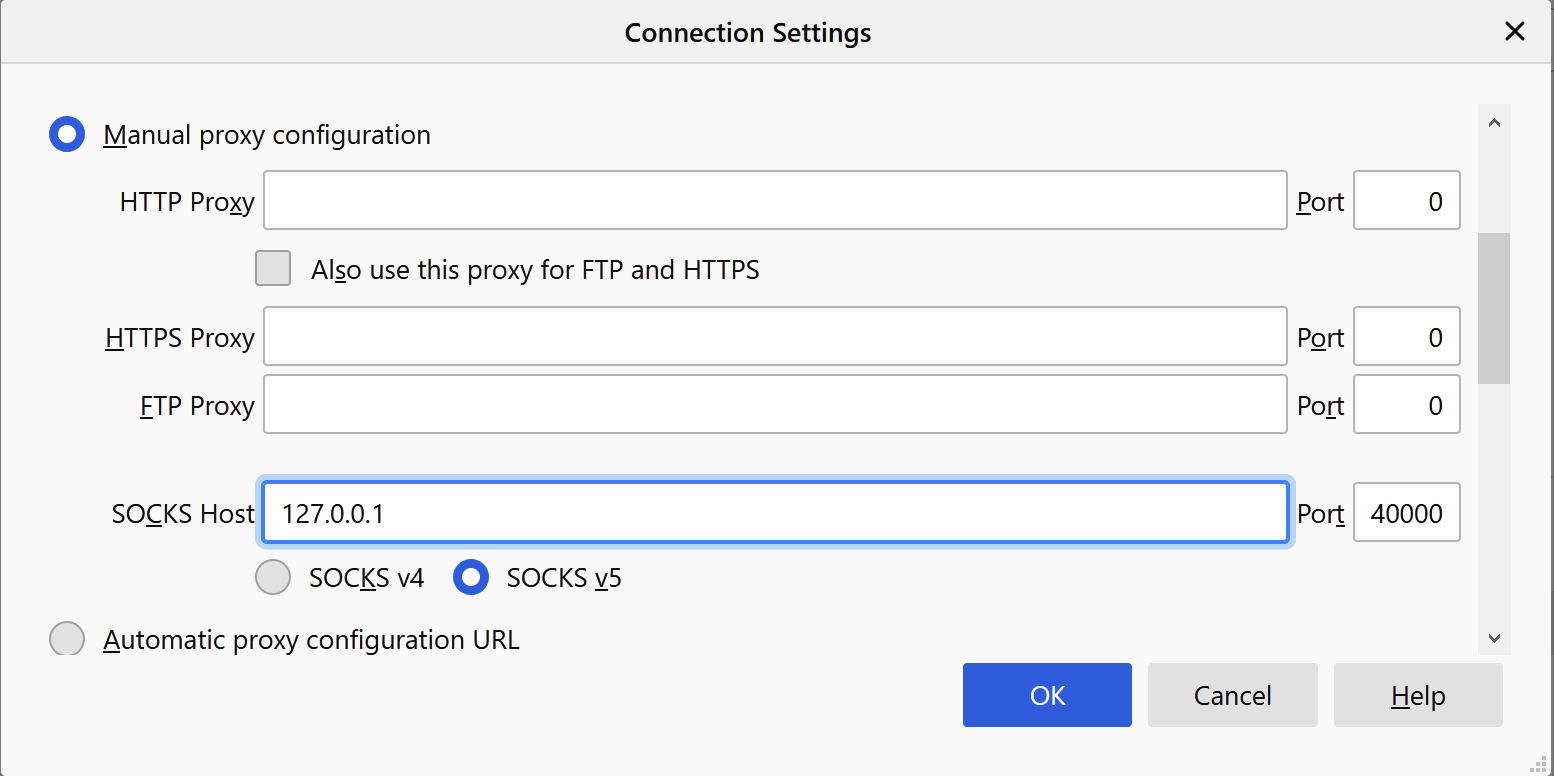The height and width of the screenshot is (776, 1554).
Task: Select the SOCKS v4 radio button
Action: tap(273, 577)
